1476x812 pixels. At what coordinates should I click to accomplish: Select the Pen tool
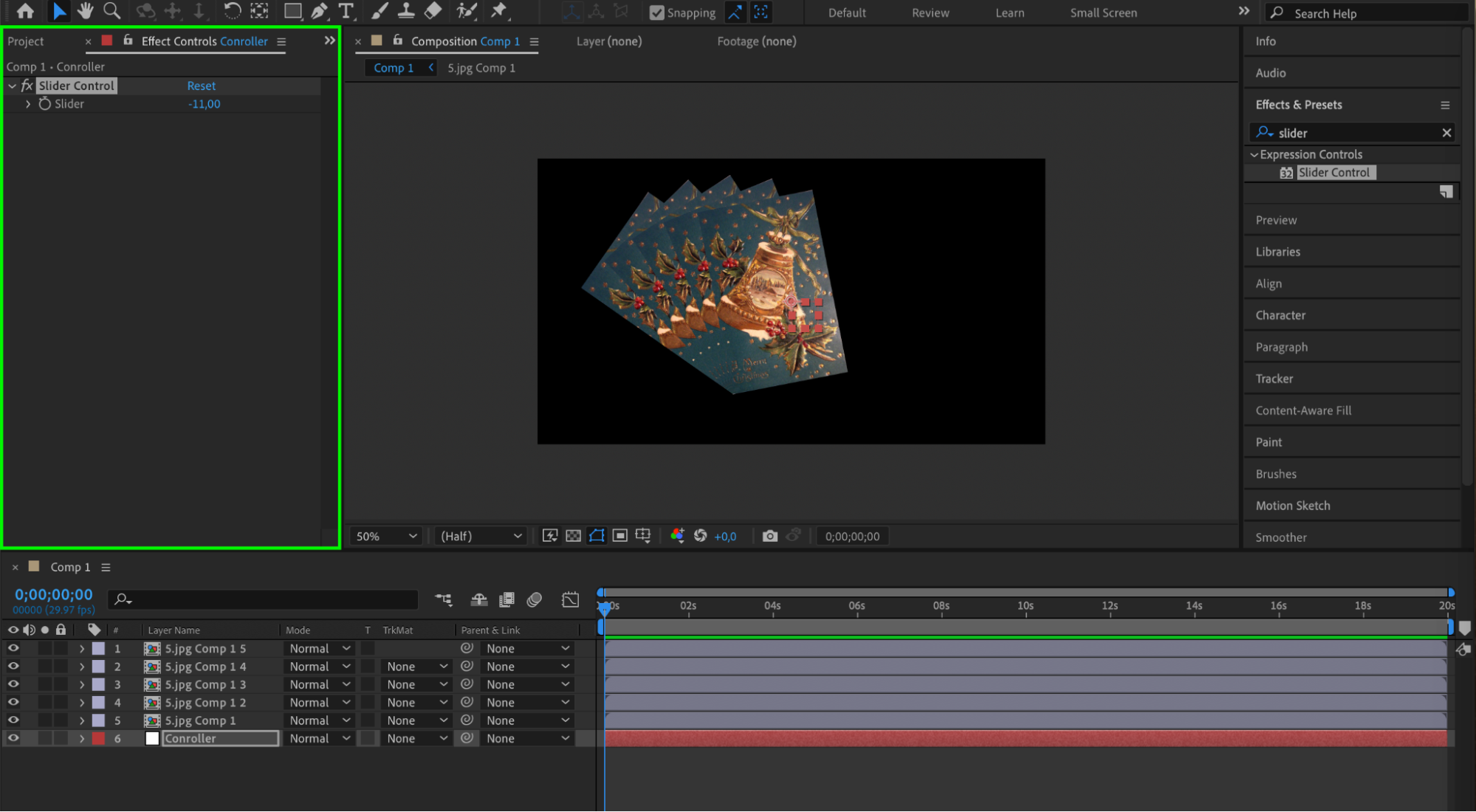pyautogui.click(x=319, y=11)
